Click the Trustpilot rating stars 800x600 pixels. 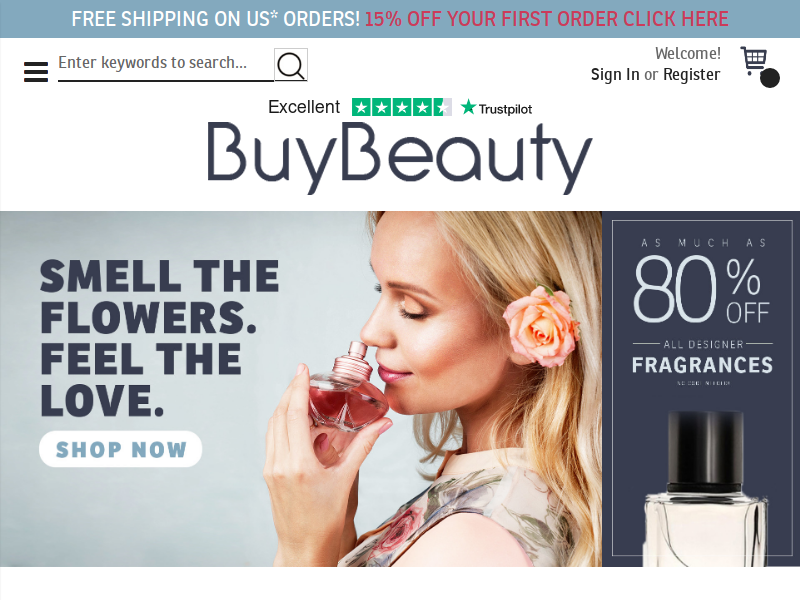(x=402, y=107)
